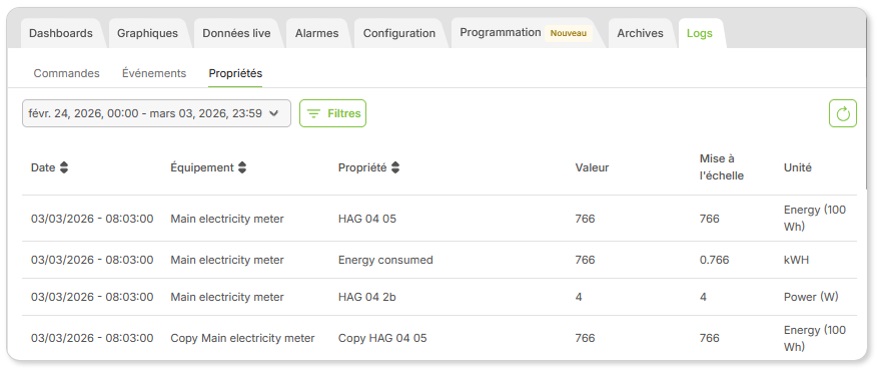Sort by Date column arrows

(64, 168)
